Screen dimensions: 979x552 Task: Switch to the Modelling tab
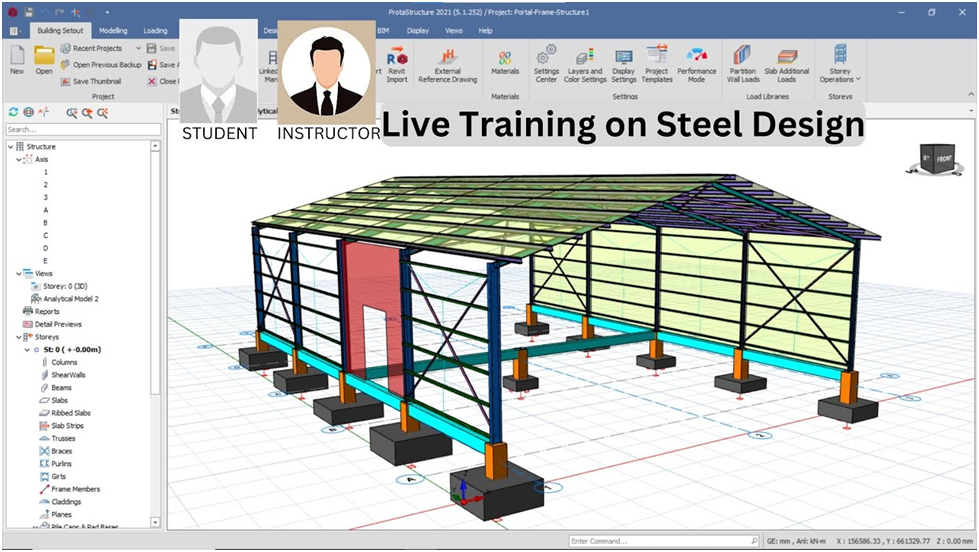[x=113, y=31]
